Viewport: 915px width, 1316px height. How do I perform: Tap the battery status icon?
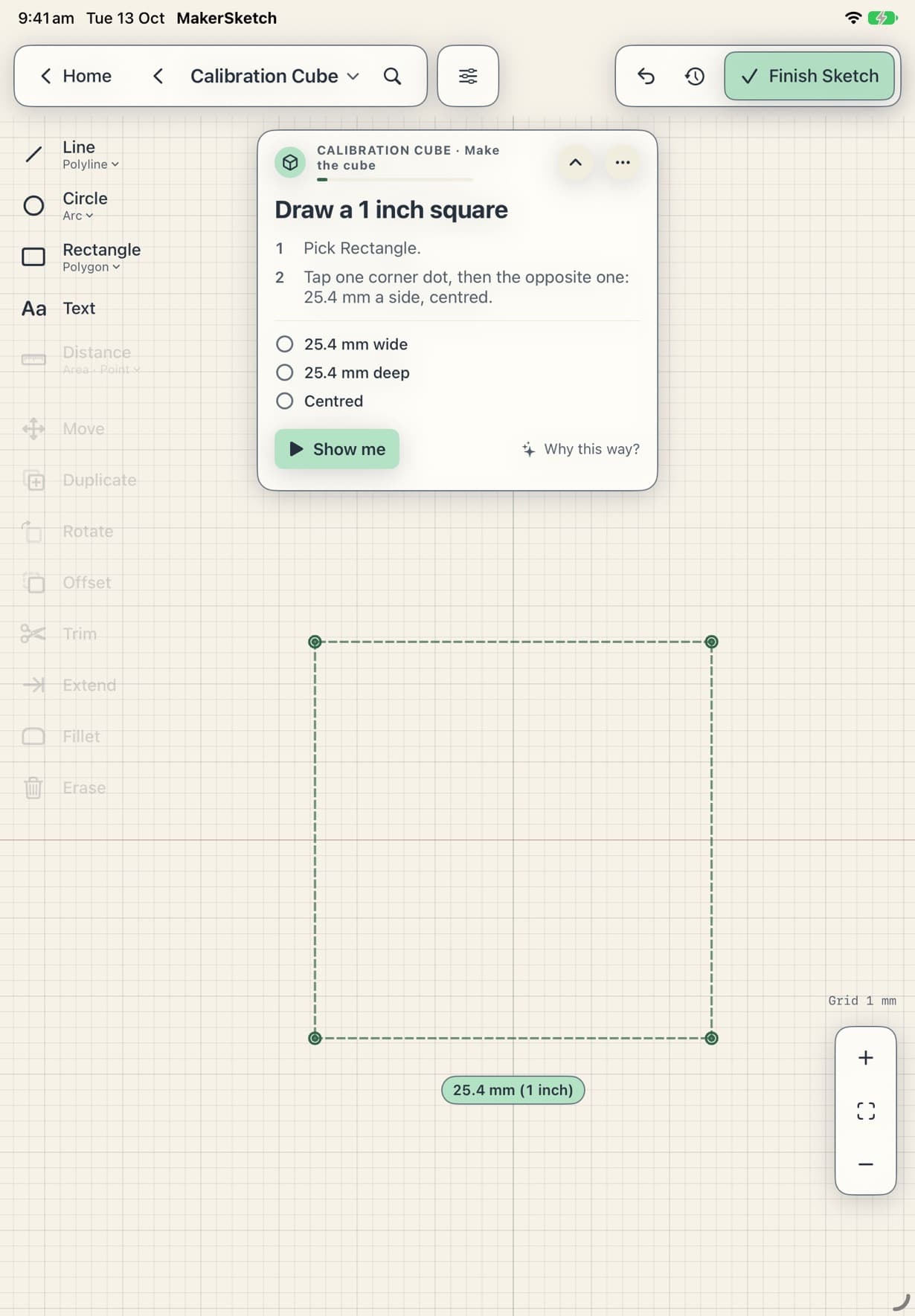tap(882, 18)
